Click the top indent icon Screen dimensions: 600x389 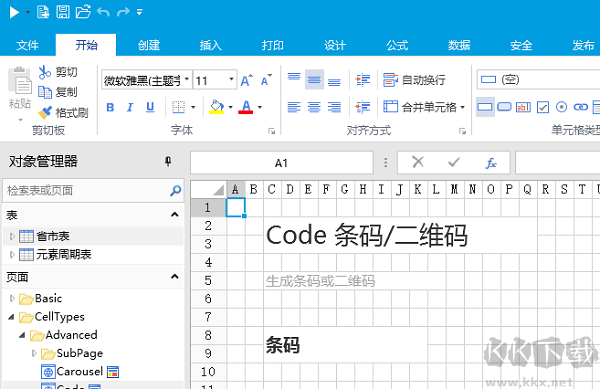pos(362,80)
